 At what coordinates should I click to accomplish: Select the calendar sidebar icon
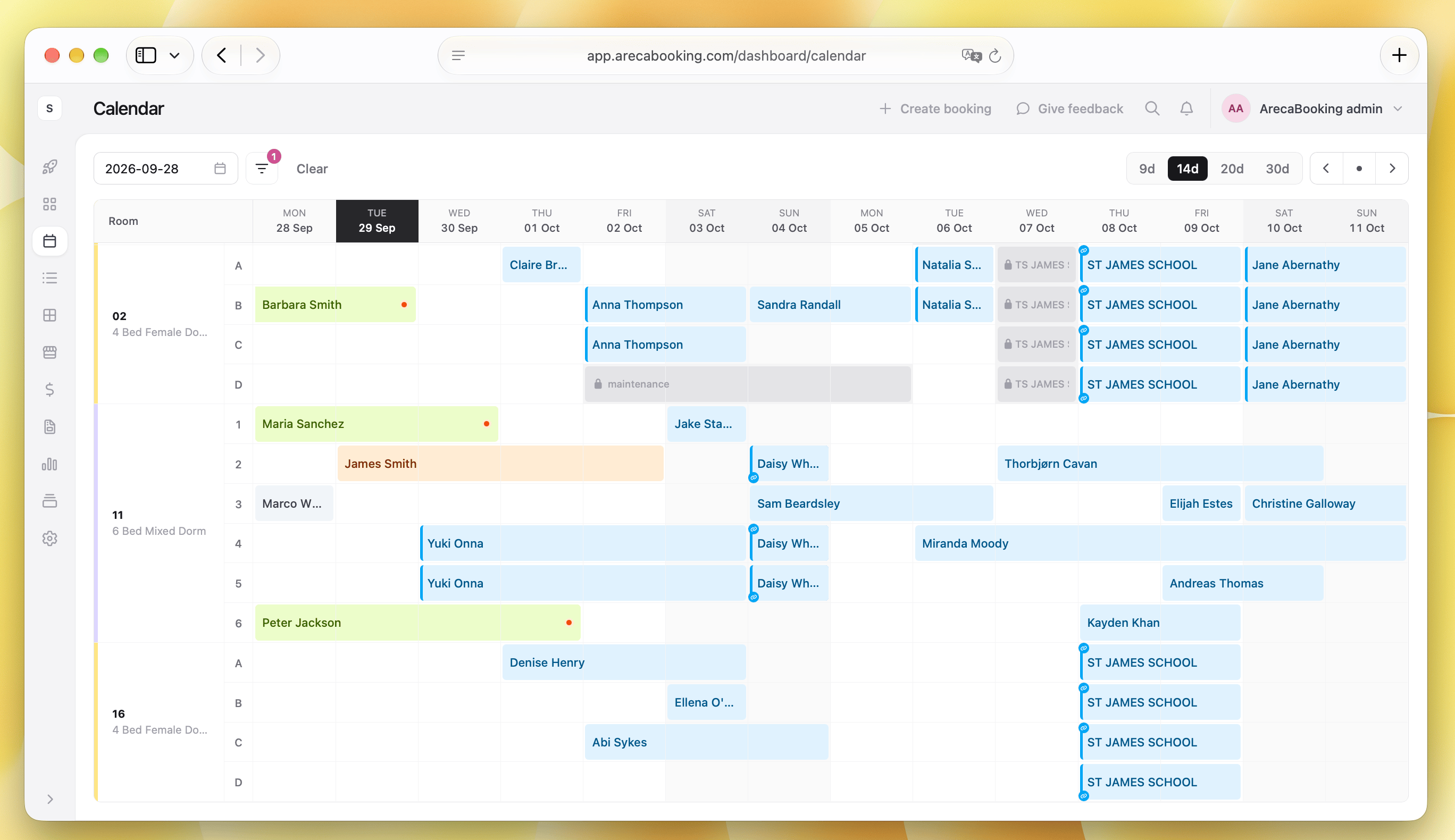coord(49,241)
